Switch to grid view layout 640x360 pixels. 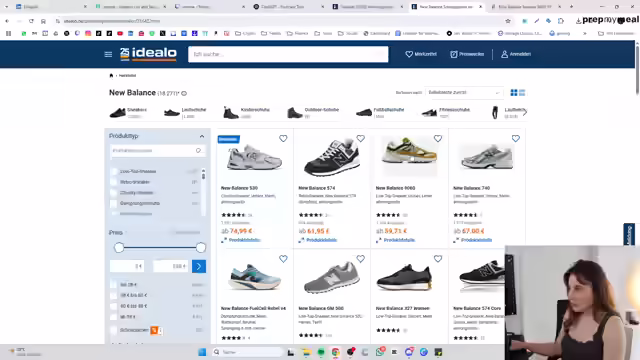tap(514, 93)
